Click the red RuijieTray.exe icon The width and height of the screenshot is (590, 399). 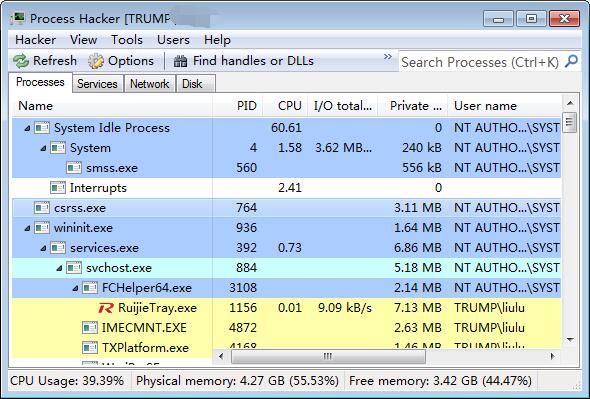[x=106, y=308]
